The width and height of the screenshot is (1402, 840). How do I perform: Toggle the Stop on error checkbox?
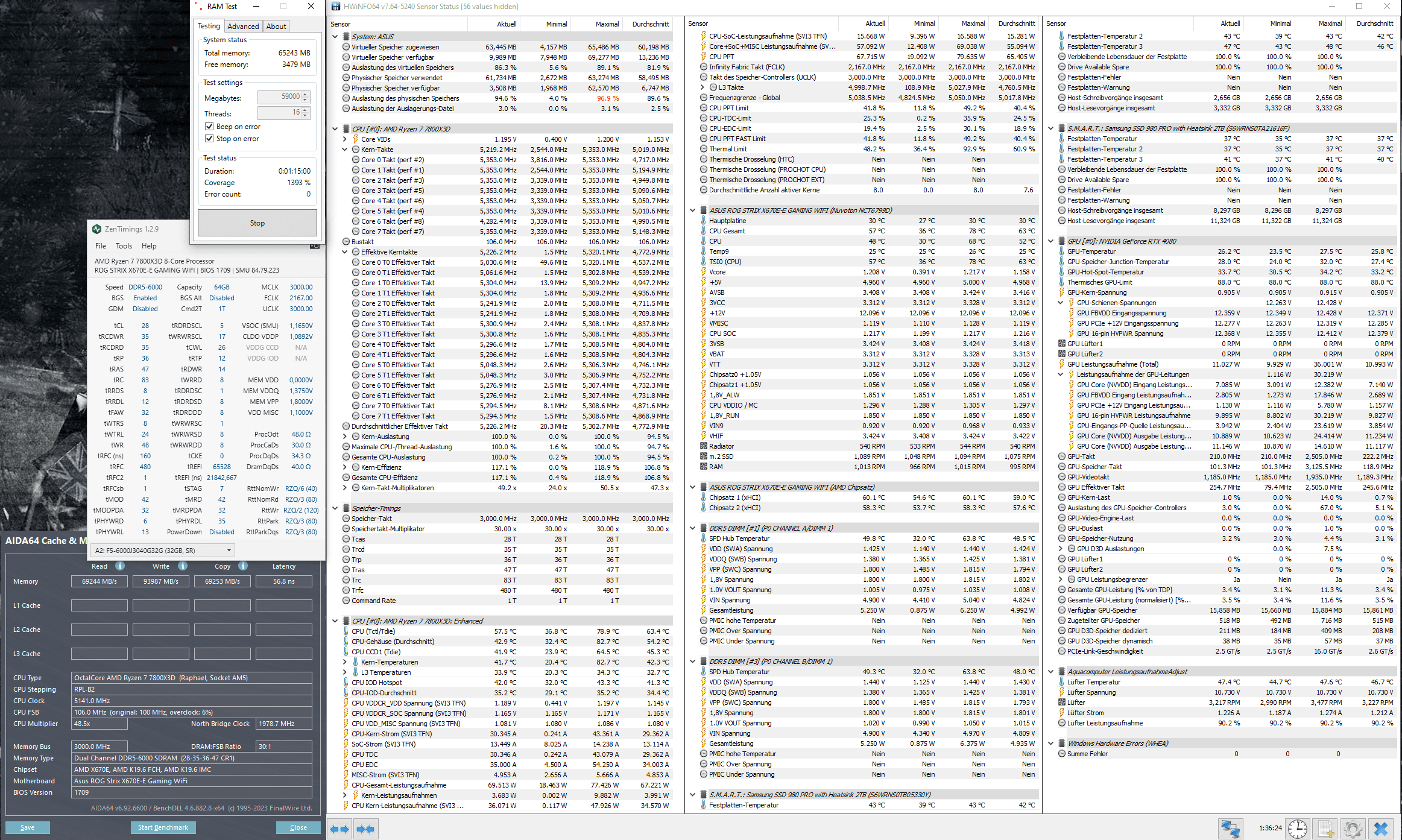[x=209, y=139]
